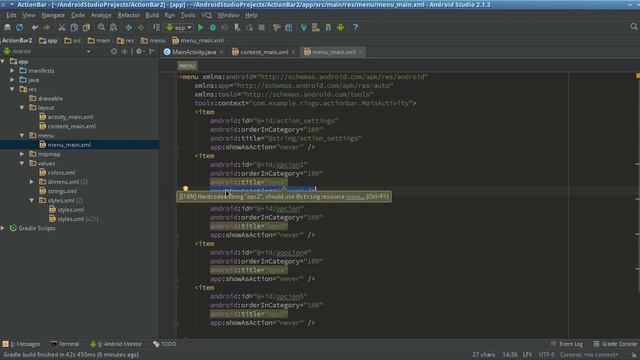Click the yellow light bulb quick-fix icon
Image resolution: width=640 pixels, height=360 pixels.
click(x=185, y=189)
